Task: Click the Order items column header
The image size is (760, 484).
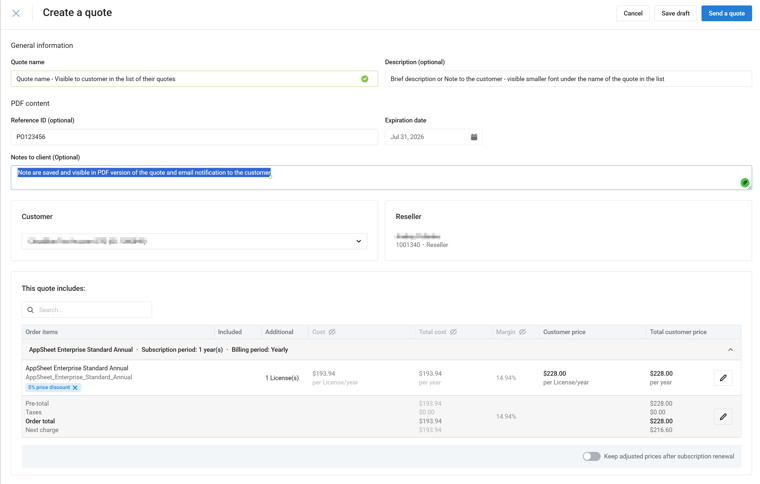Action: pyautogui.click(x=42, y=332)
